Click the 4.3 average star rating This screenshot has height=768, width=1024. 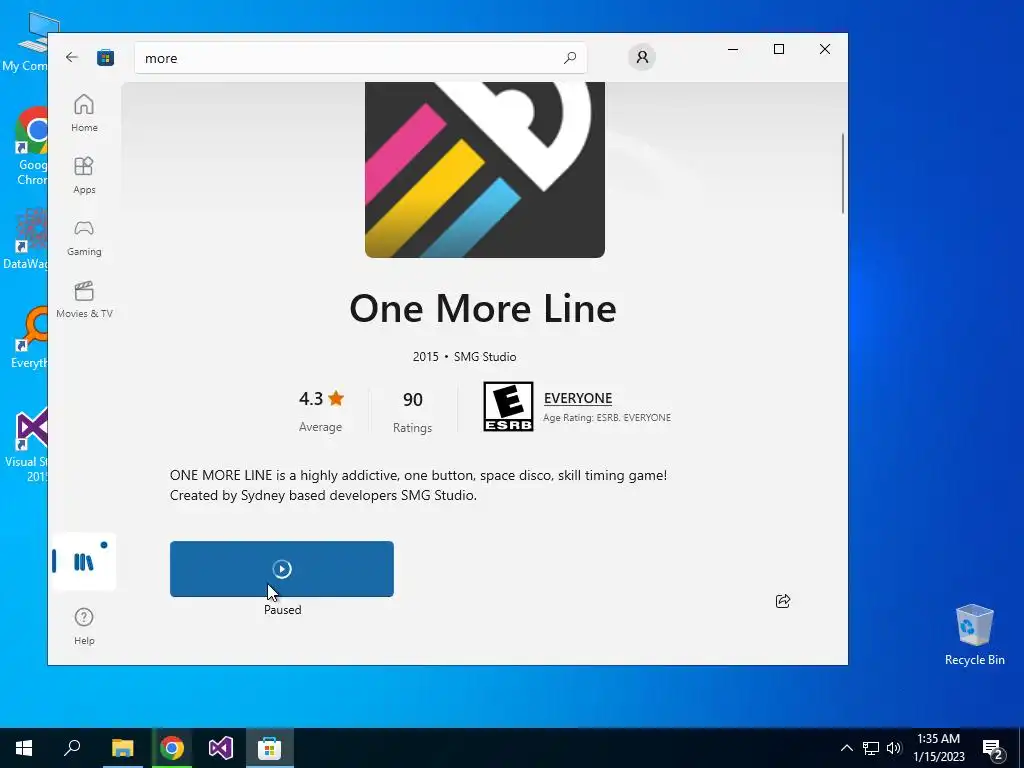[321, 411]
